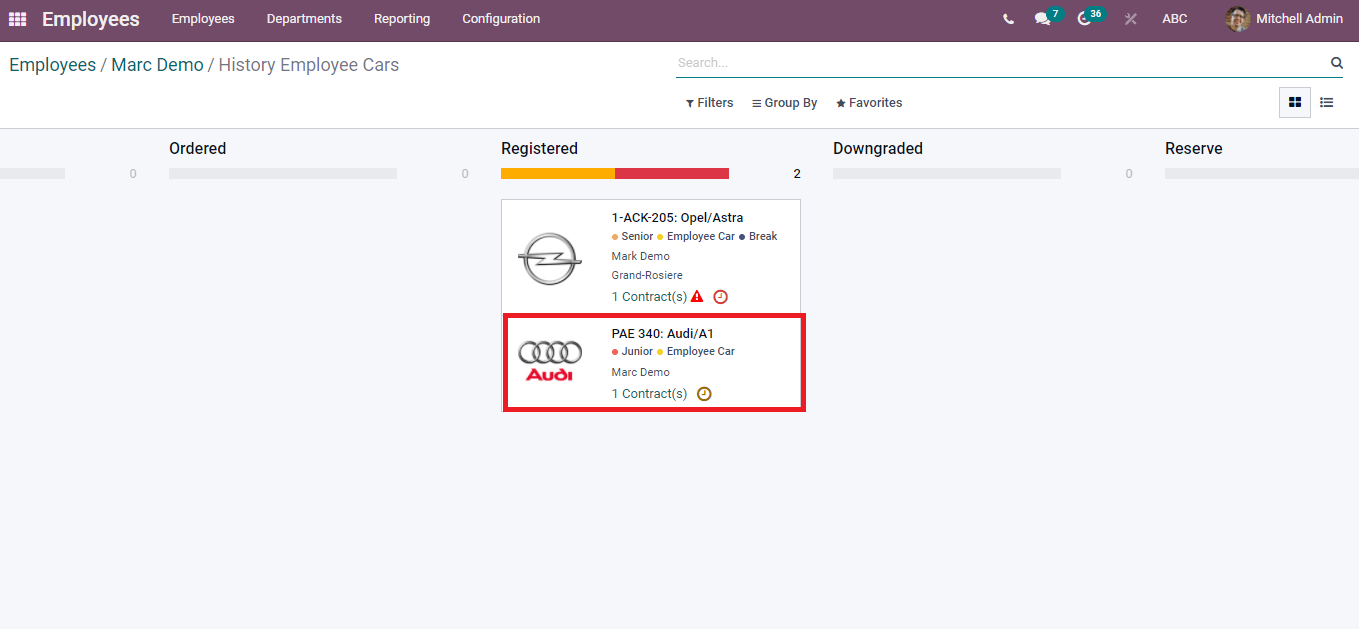This screenshot has height=629, width=1359.
Task: Open the Reporting menu
Action: coord(402,19)
